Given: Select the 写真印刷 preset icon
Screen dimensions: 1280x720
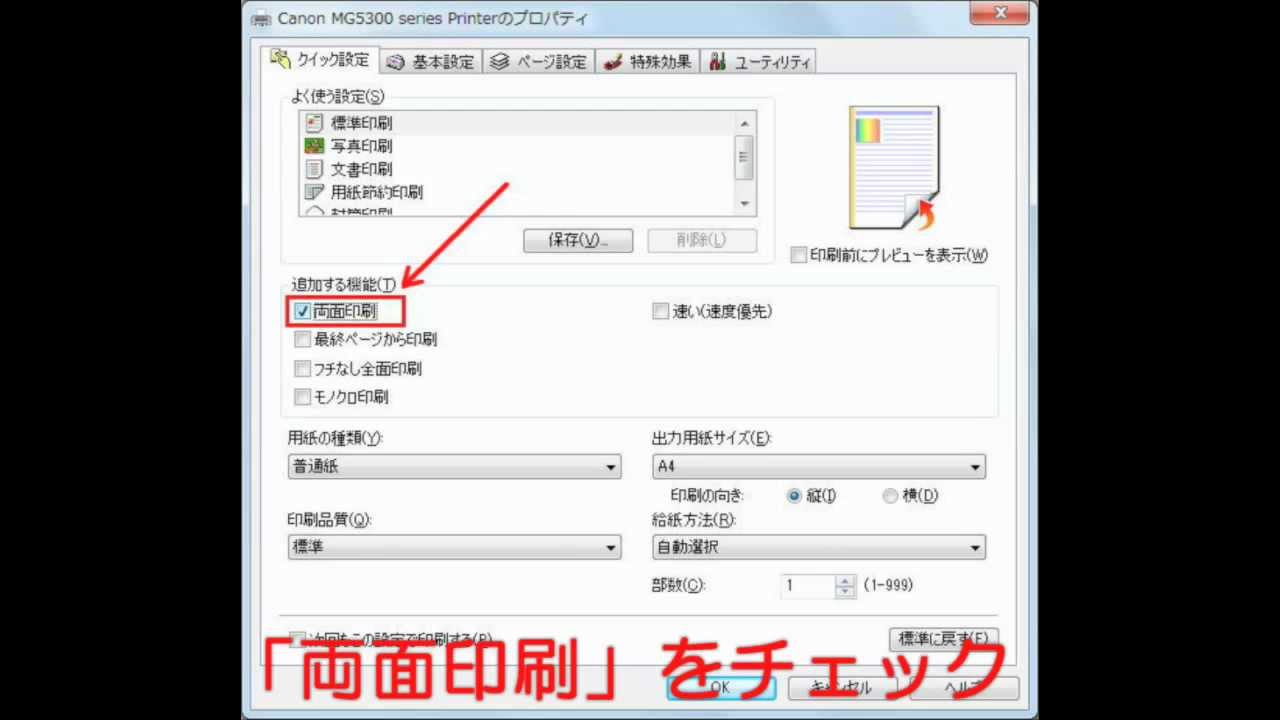Looking at the screenshot, I should 314,146.
